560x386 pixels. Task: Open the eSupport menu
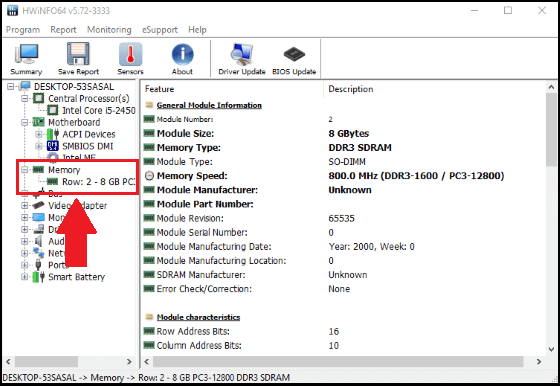click(160, 30)
